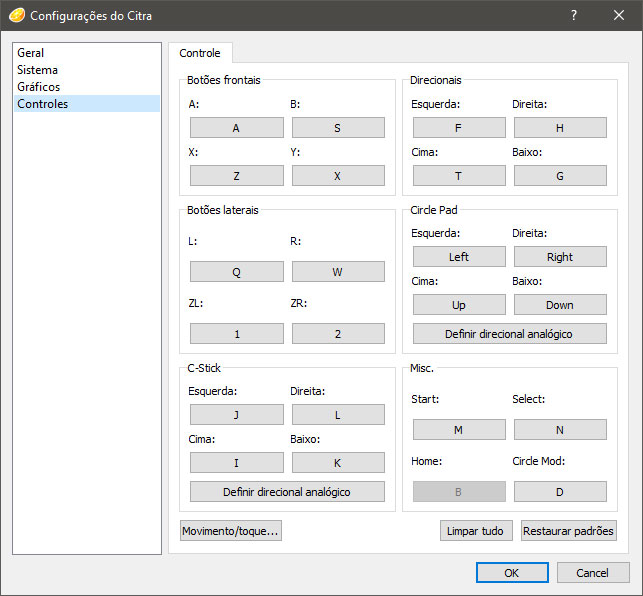
Task: Remap Direcionais Cima key T
Action: pos(459,176)
